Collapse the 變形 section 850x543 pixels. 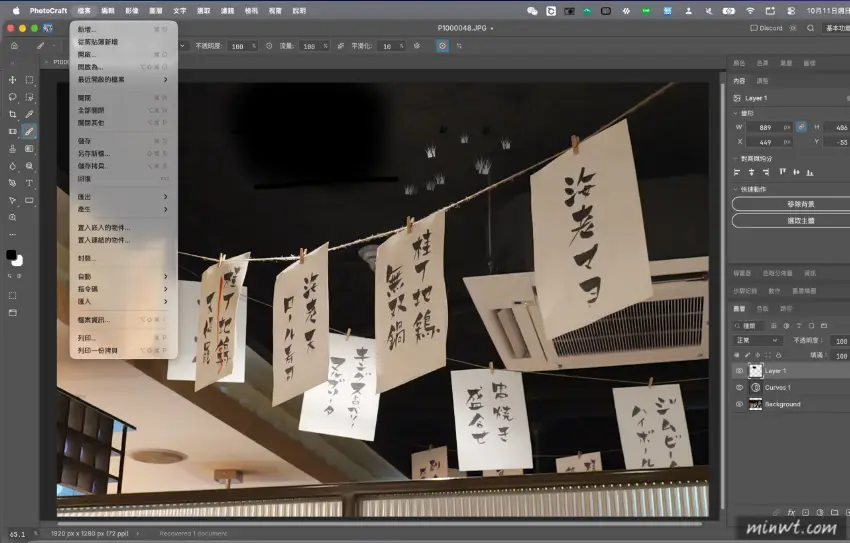(736, 113)
